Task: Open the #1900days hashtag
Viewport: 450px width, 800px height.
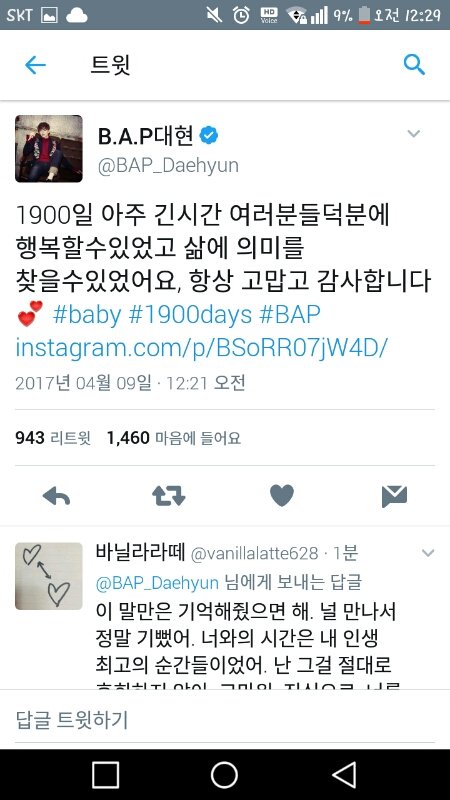Action: (190, 315)
